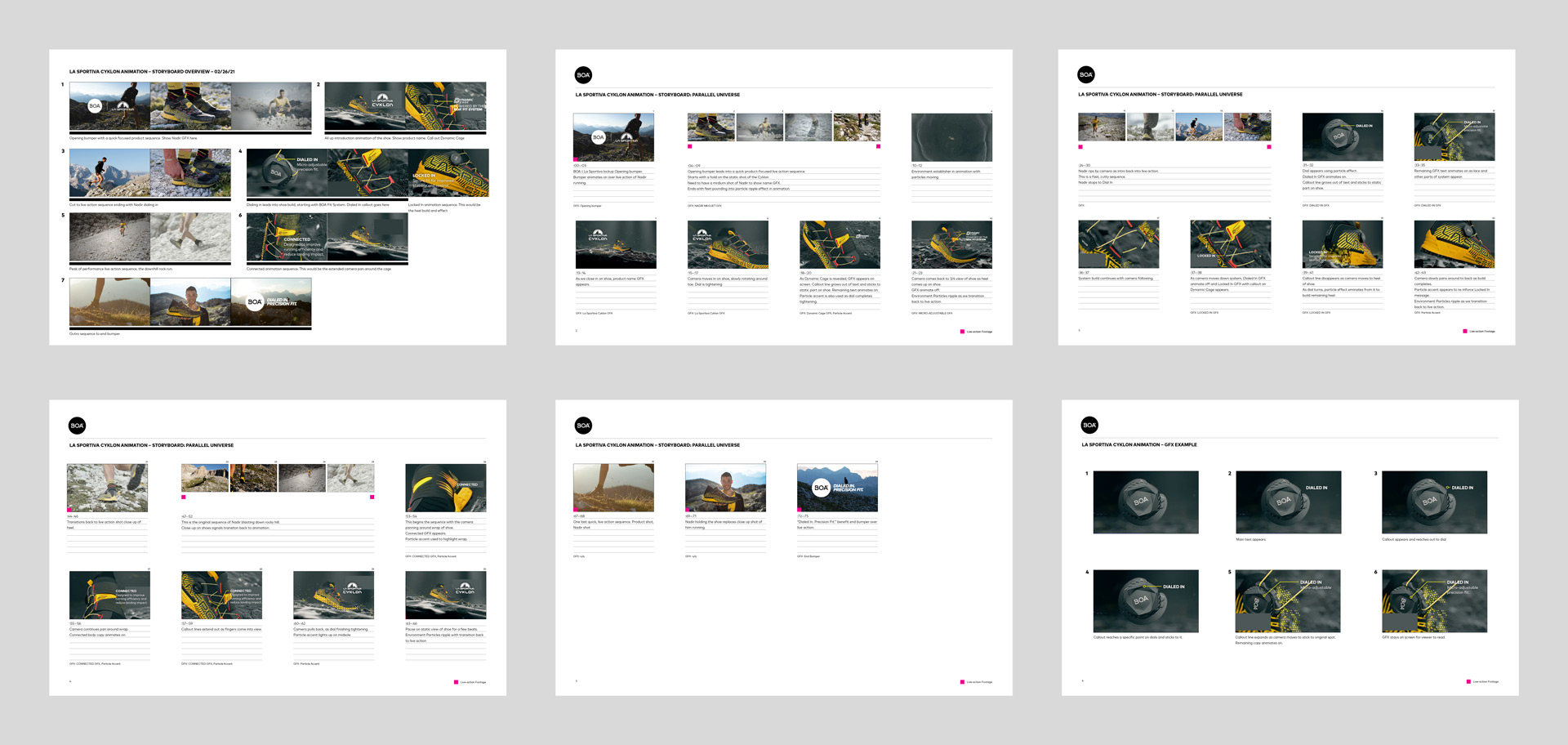Select caption 'Peak of performance live action sequence'
1568x745 pixels.
tap(121, 269)
